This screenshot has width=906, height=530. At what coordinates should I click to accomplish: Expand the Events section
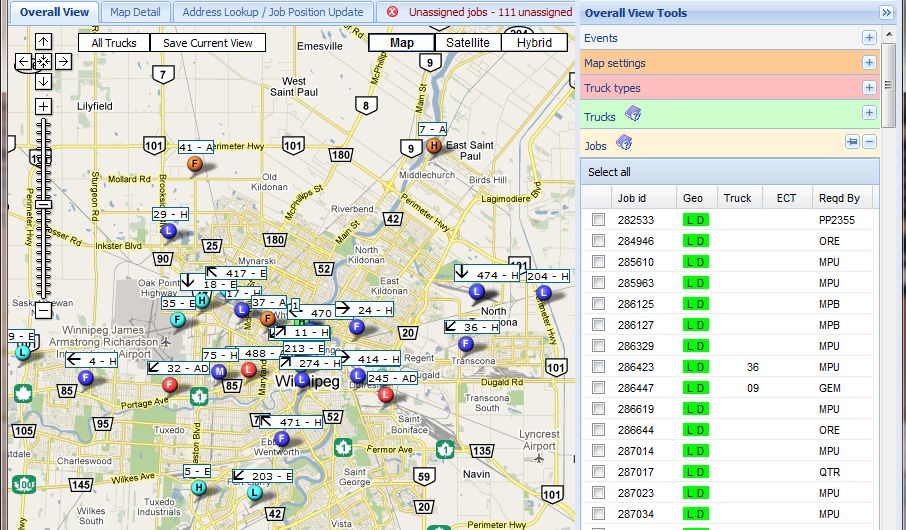click(x=869, y=38)
